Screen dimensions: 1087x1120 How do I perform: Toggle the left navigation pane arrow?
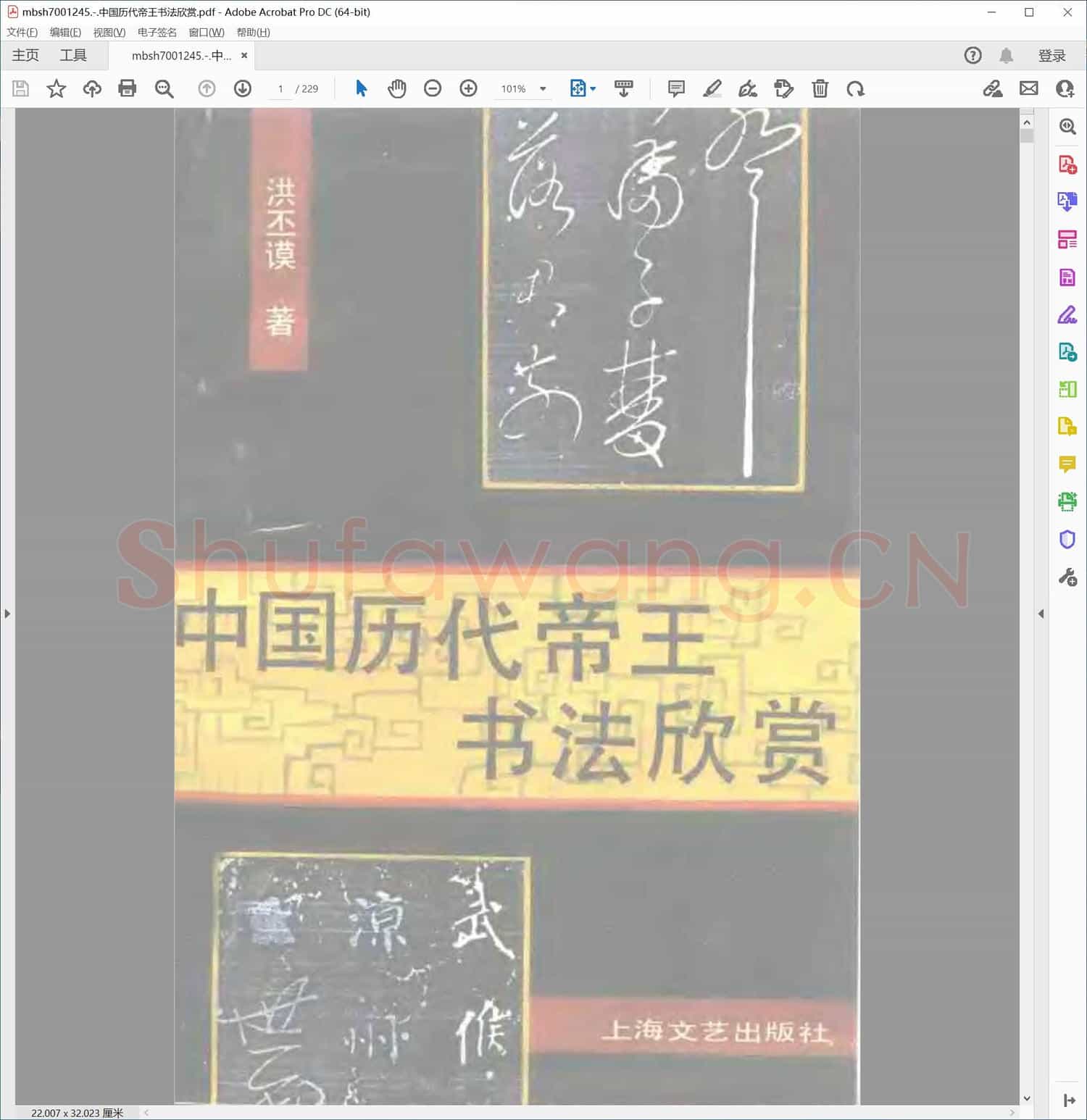pyautogui.click(x=7, y=613)
